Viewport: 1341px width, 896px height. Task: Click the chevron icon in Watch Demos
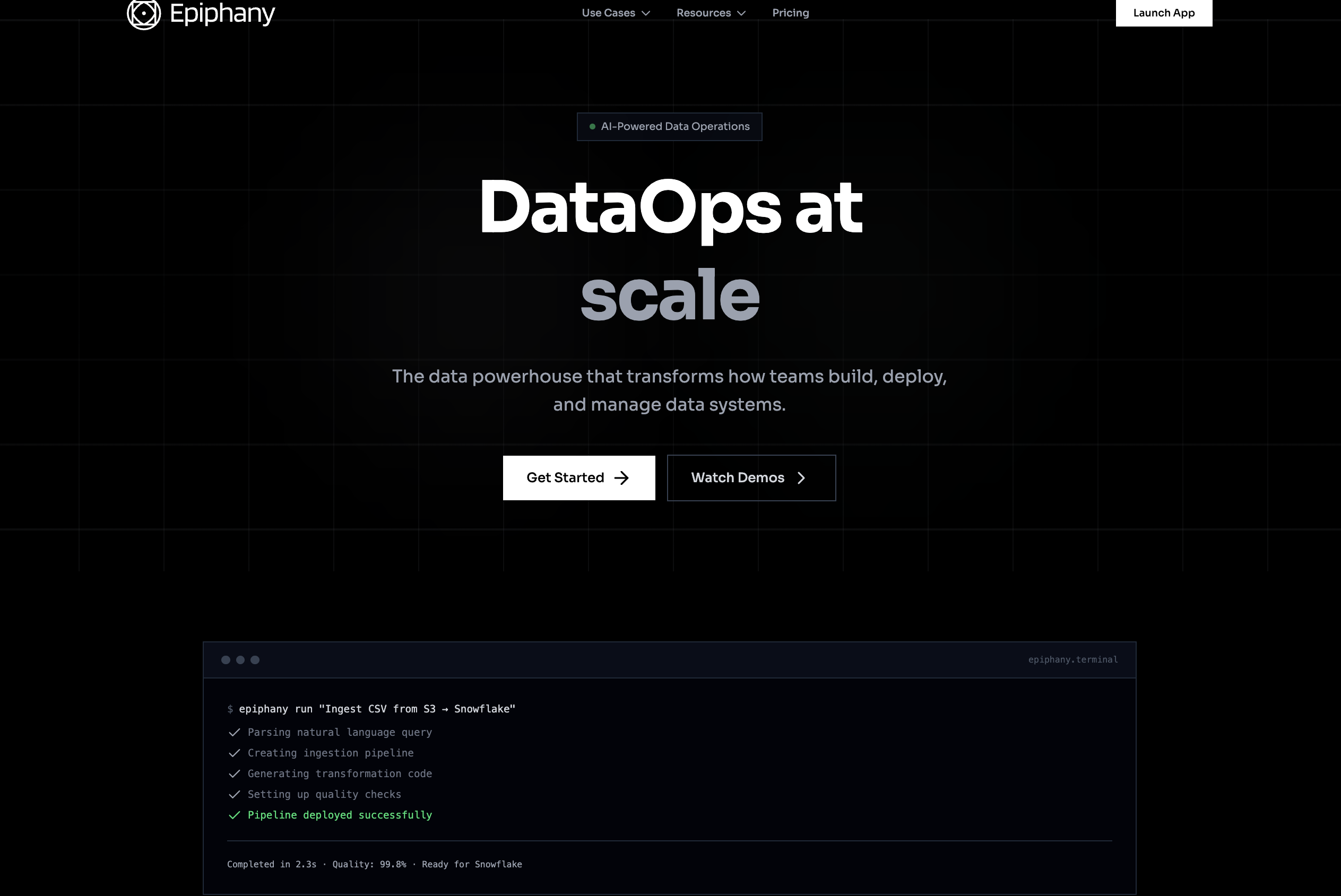pyautogui.click(x=801, y=478)
